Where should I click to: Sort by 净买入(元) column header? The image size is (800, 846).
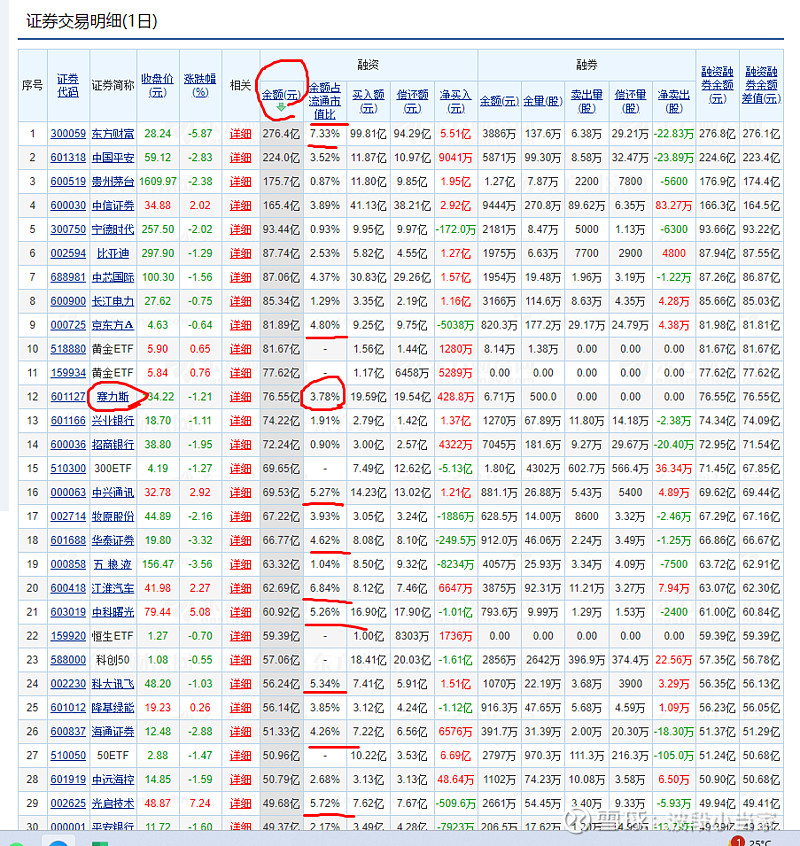click(456, 101)
